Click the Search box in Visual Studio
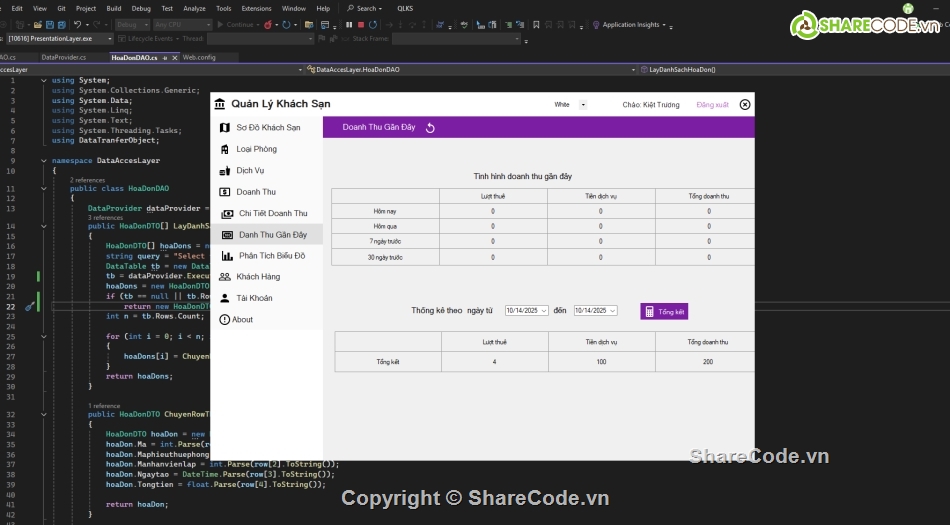The height and width of the screenshot is (525, 950). pos(366,8)
